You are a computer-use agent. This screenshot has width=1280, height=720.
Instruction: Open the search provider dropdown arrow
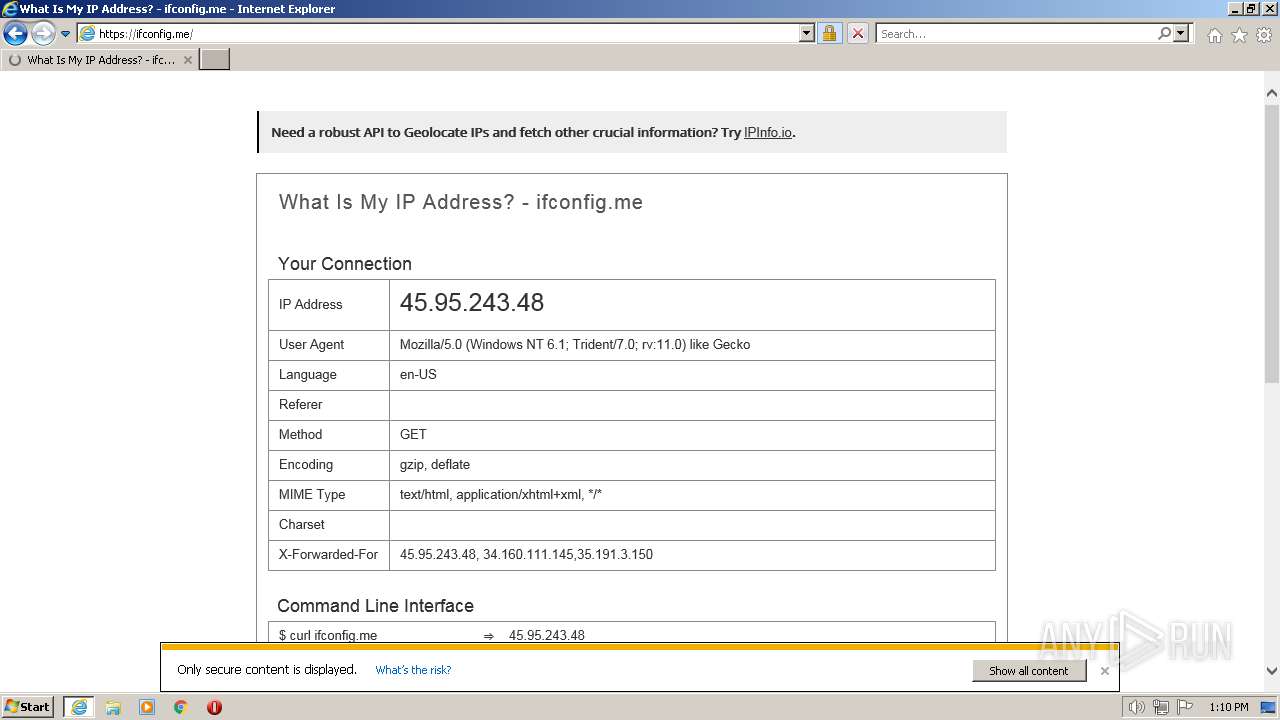1181,34
